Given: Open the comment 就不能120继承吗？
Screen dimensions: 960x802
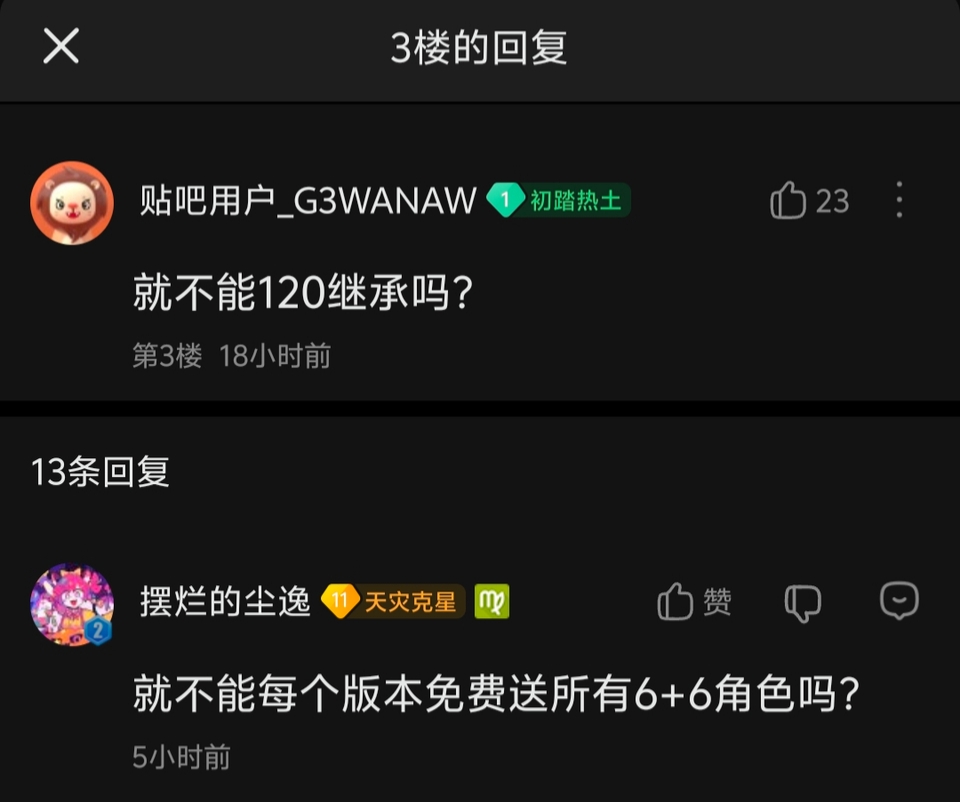Looking at the screenshot, I should point(303,293).
